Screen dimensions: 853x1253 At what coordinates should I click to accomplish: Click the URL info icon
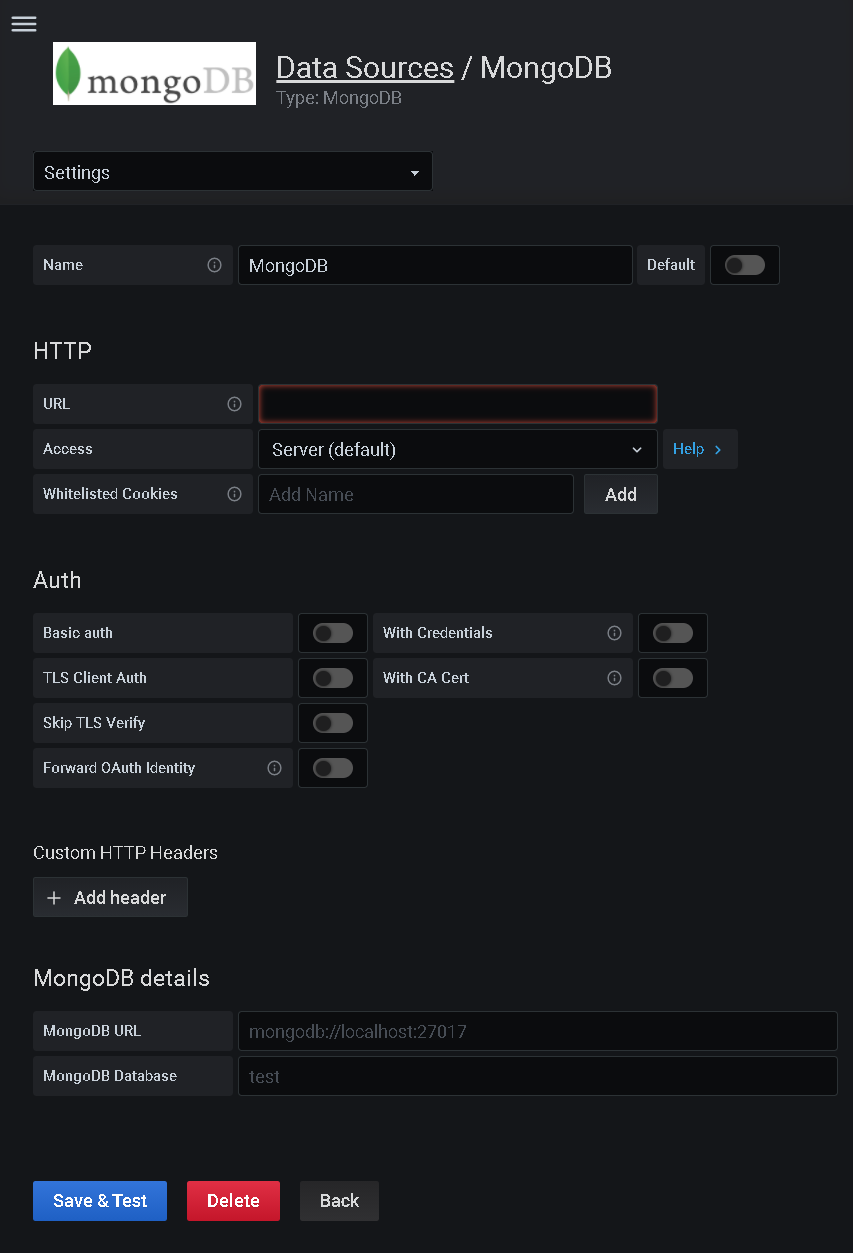pos(234,404)
